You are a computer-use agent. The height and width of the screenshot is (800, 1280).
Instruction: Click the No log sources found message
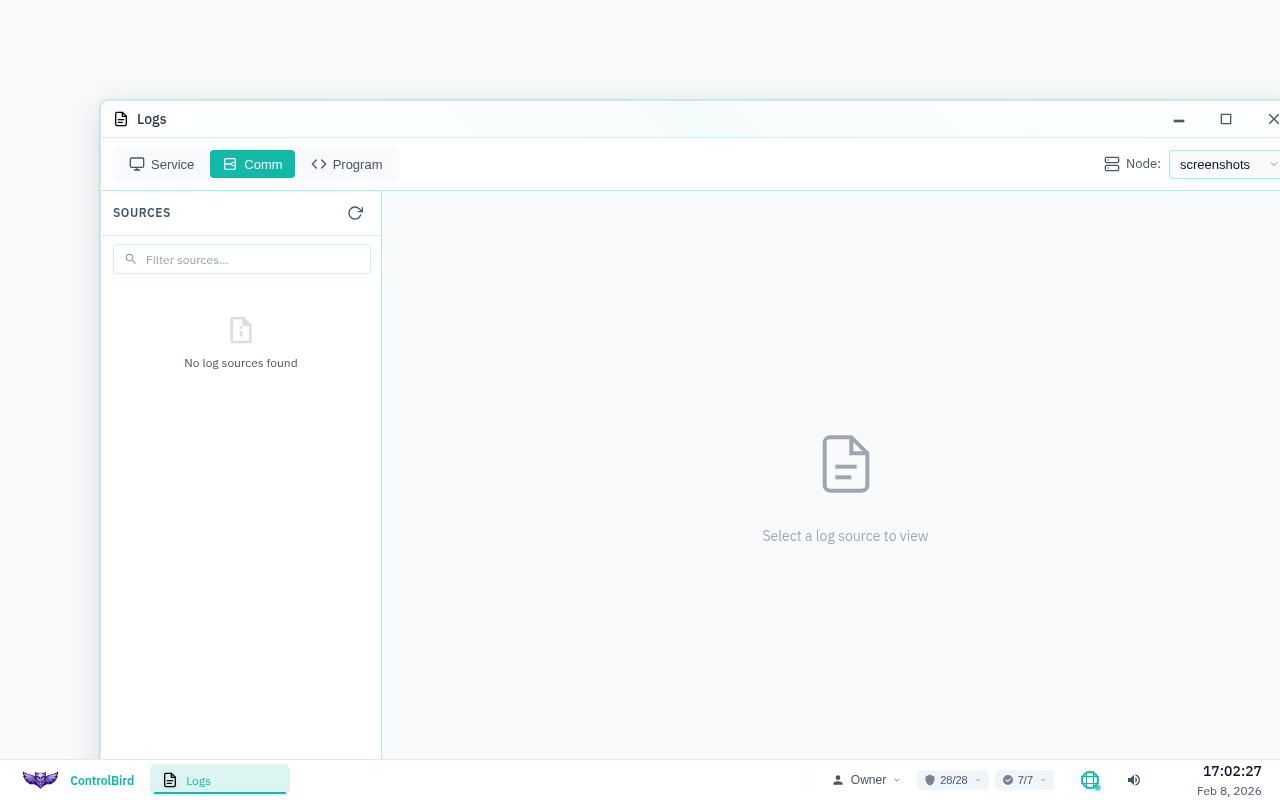pyautogui.click(x=241, y=363)
